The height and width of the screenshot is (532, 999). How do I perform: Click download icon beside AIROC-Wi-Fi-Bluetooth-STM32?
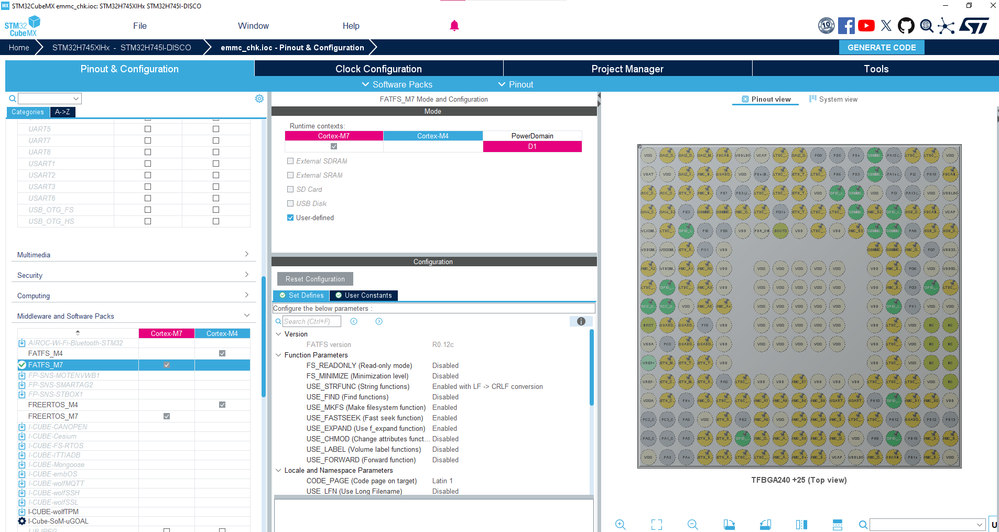[x=22, y=343]
